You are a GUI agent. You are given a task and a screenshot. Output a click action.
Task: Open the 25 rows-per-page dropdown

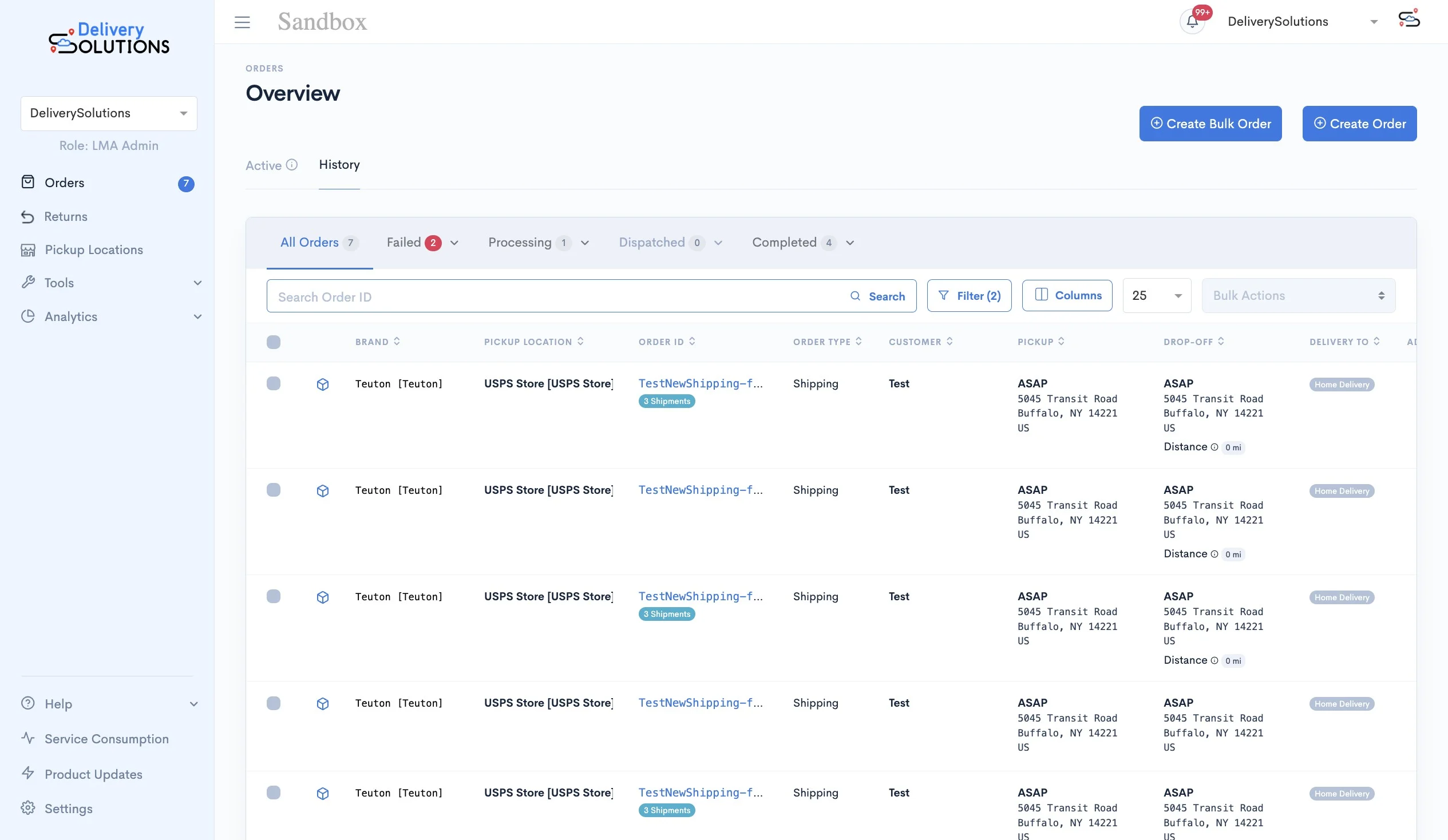coord(1157,295)
